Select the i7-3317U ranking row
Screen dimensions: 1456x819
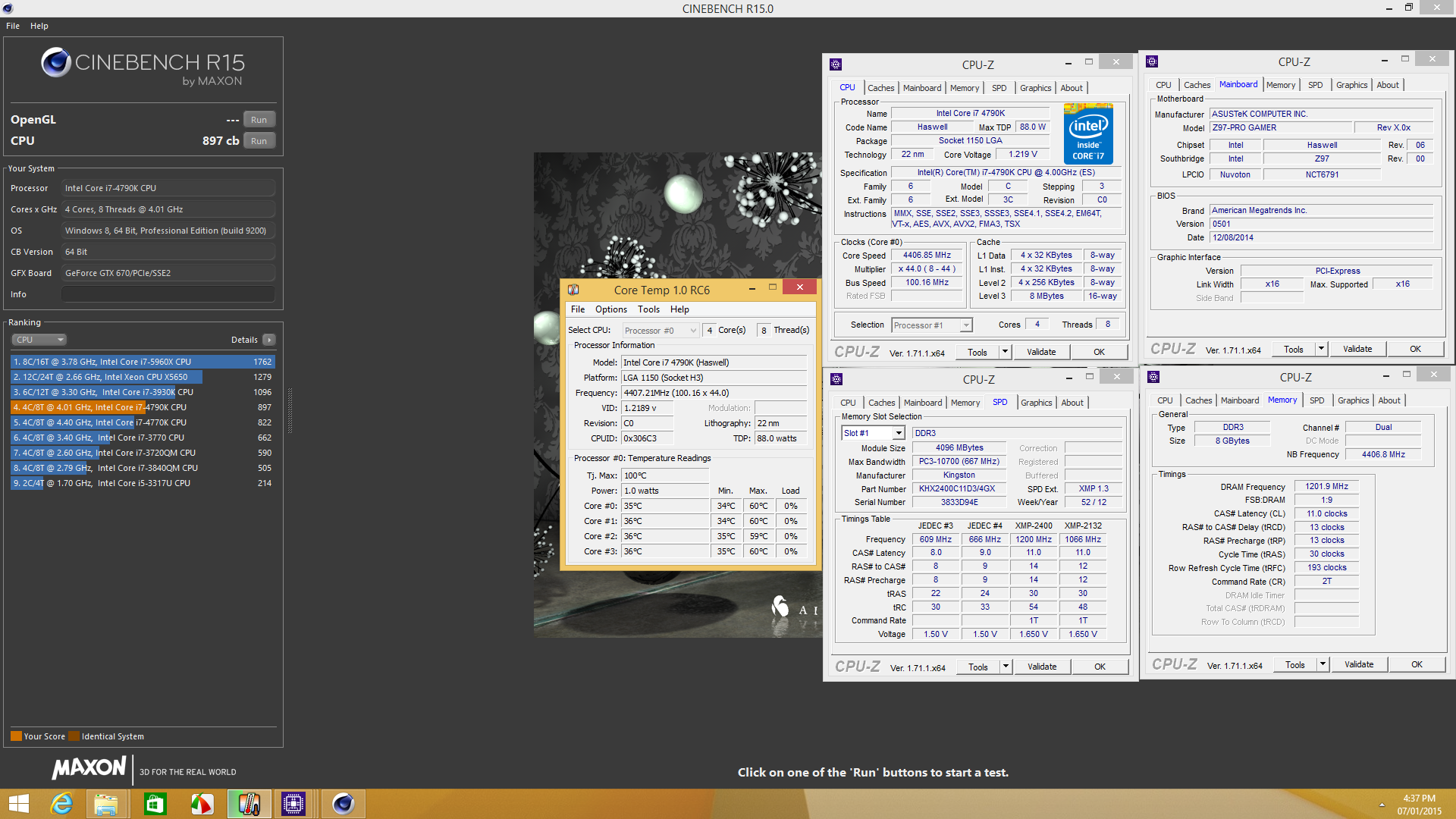coord(143,483)
